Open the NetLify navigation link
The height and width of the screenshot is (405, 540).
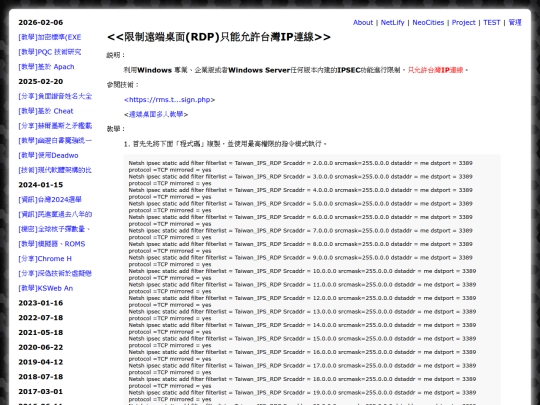click(x=392, y=22)
